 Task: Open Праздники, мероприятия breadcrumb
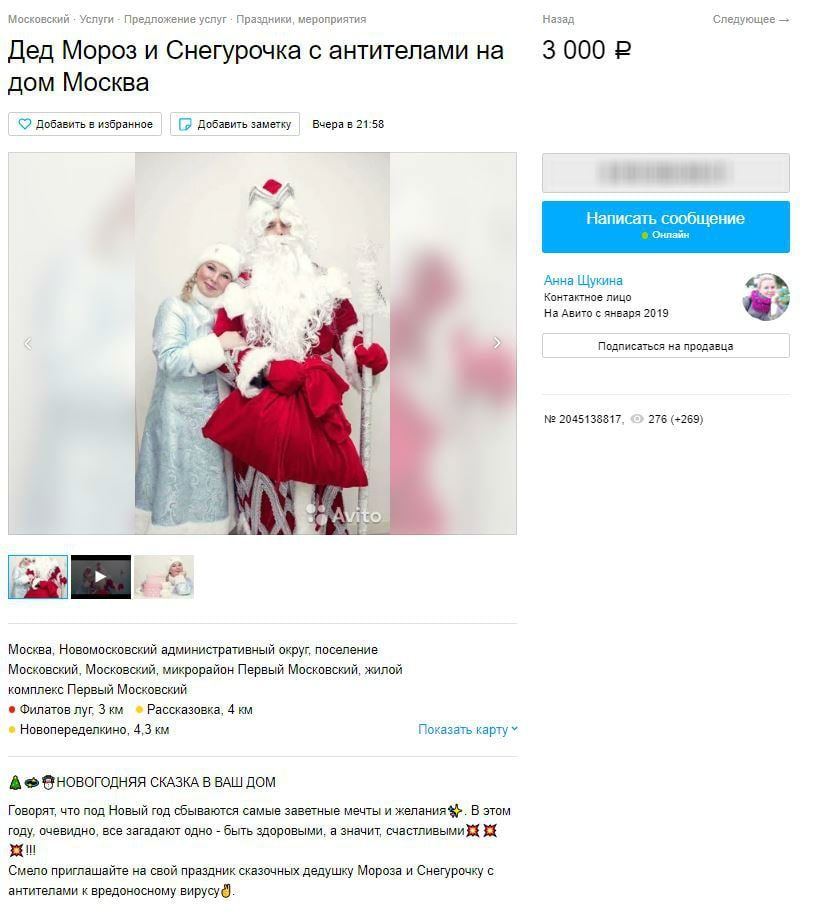click(x=301, y=19)
